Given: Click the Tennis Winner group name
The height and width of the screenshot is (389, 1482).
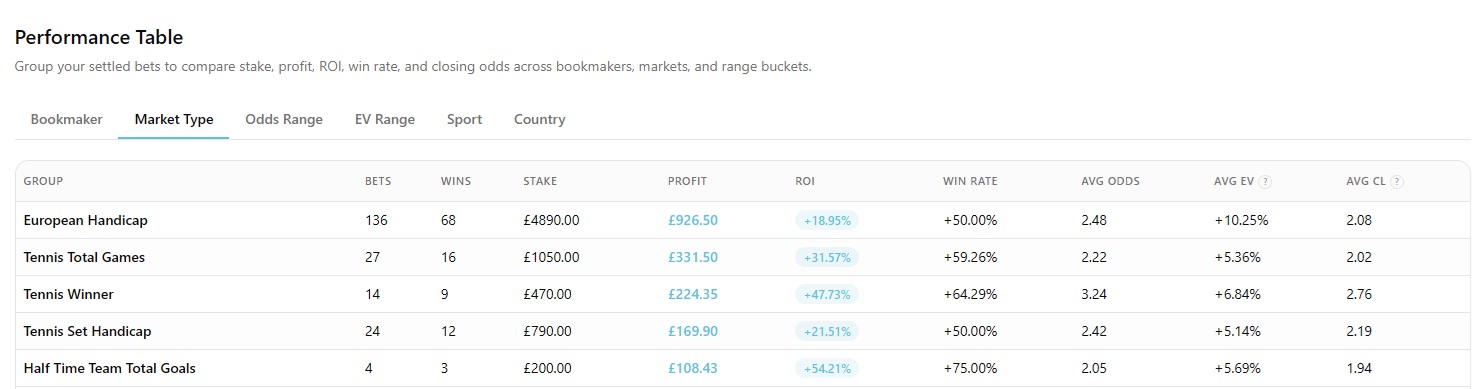Looking at the screenshot, I should click(x=69, y=294).
